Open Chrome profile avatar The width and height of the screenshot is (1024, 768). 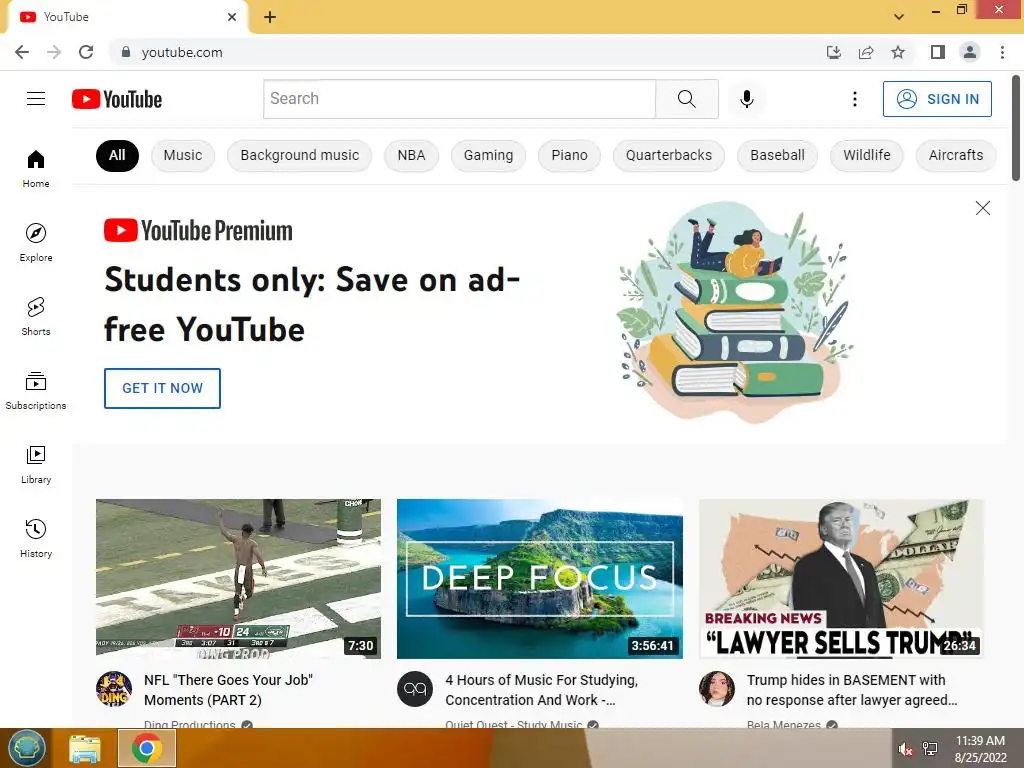click(x=970, y=52)
